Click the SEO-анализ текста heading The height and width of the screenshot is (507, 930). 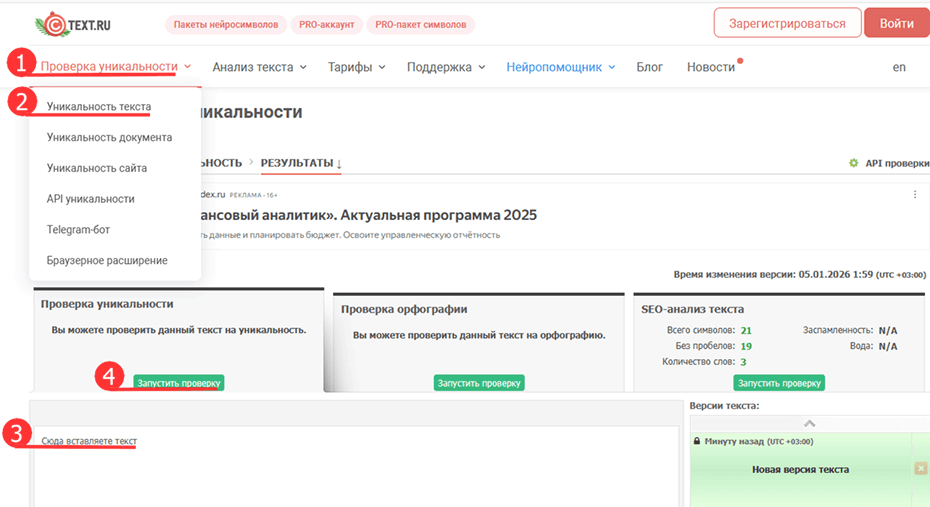coord(692,310)
